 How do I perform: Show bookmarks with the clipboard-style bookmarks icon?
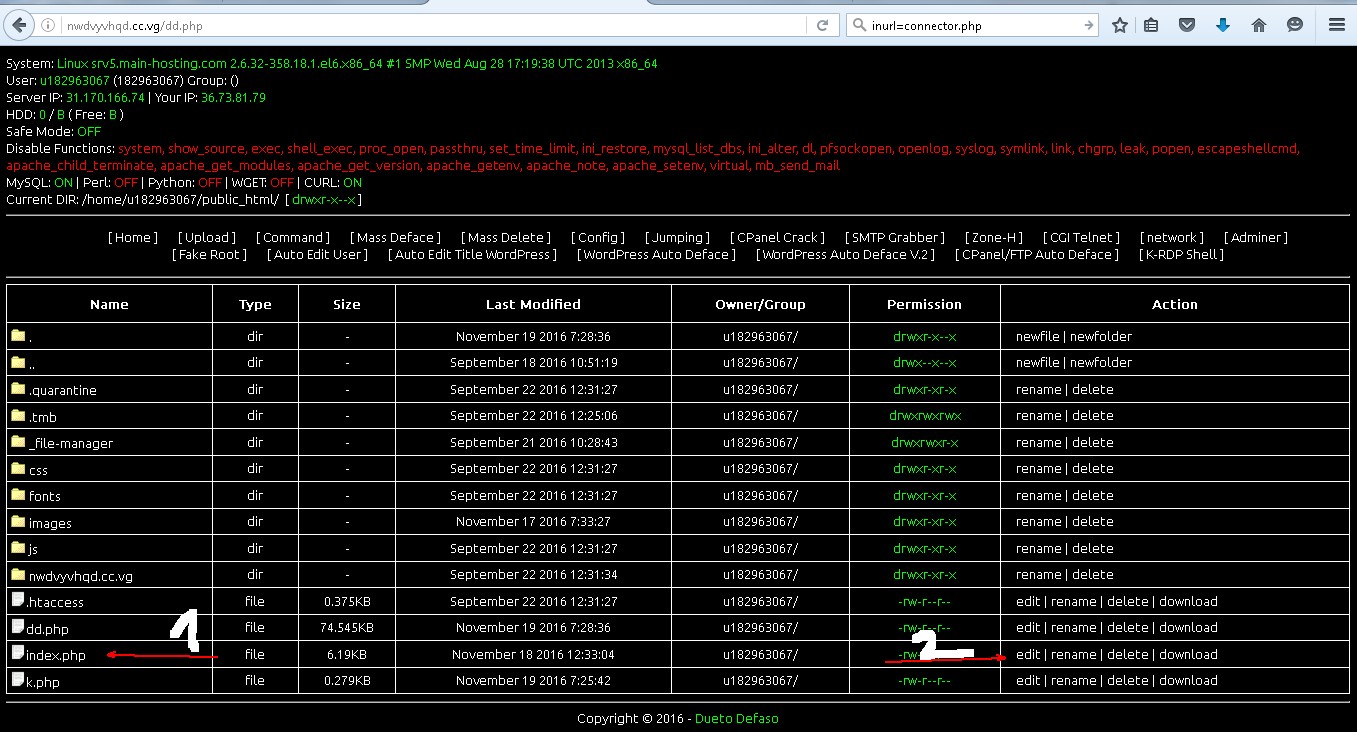pos(1152,25)
